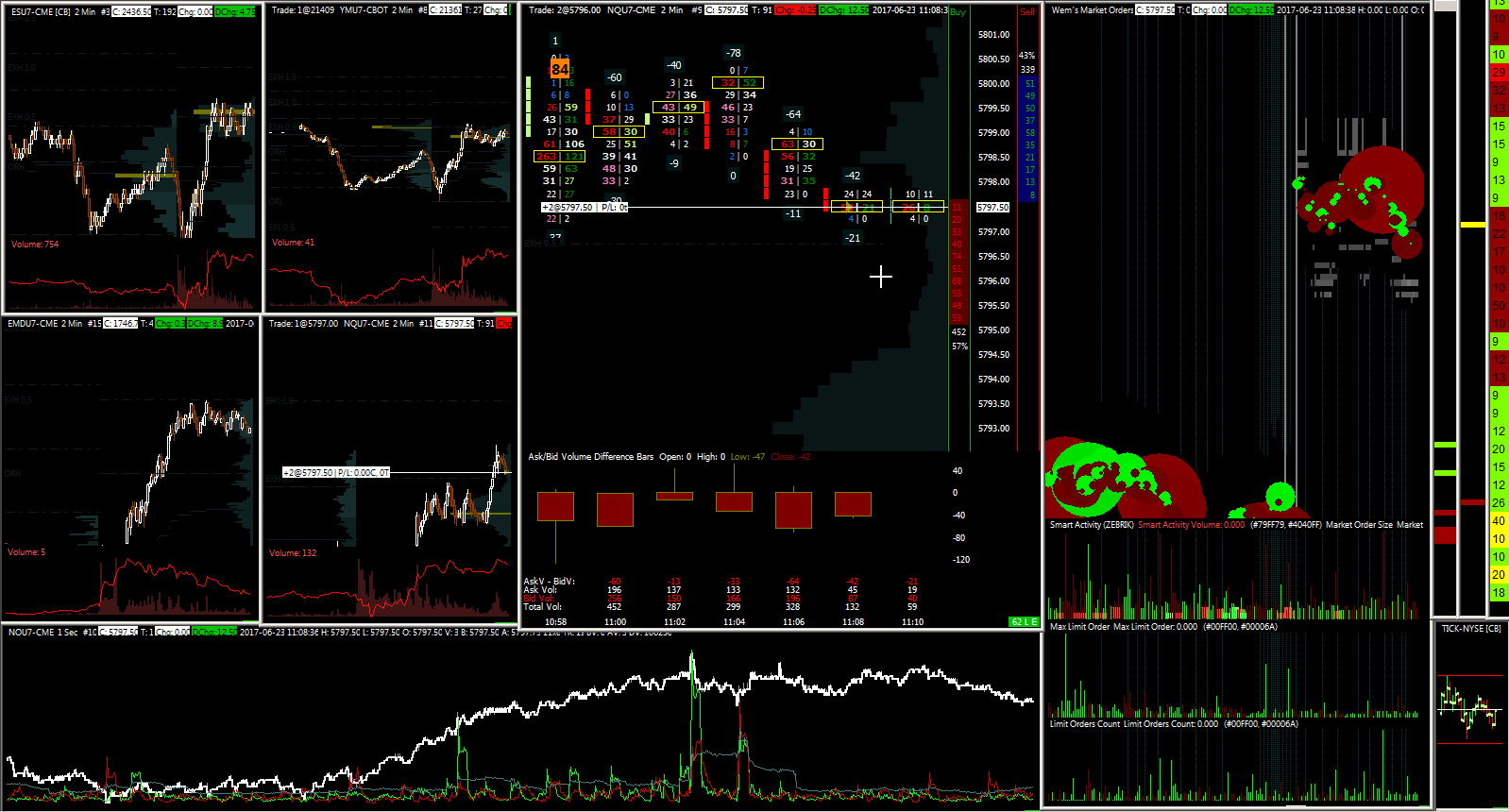Viewport: 1509px width, 812px height.
Task: Click the Low: -47 study value
Action: click(748, 457)
